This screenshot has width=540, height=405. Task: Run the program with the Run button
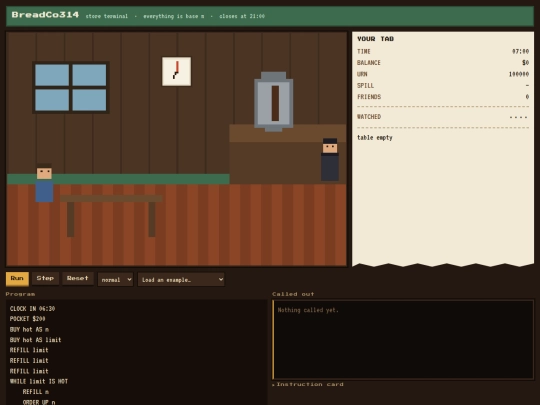tap(17, 279)
